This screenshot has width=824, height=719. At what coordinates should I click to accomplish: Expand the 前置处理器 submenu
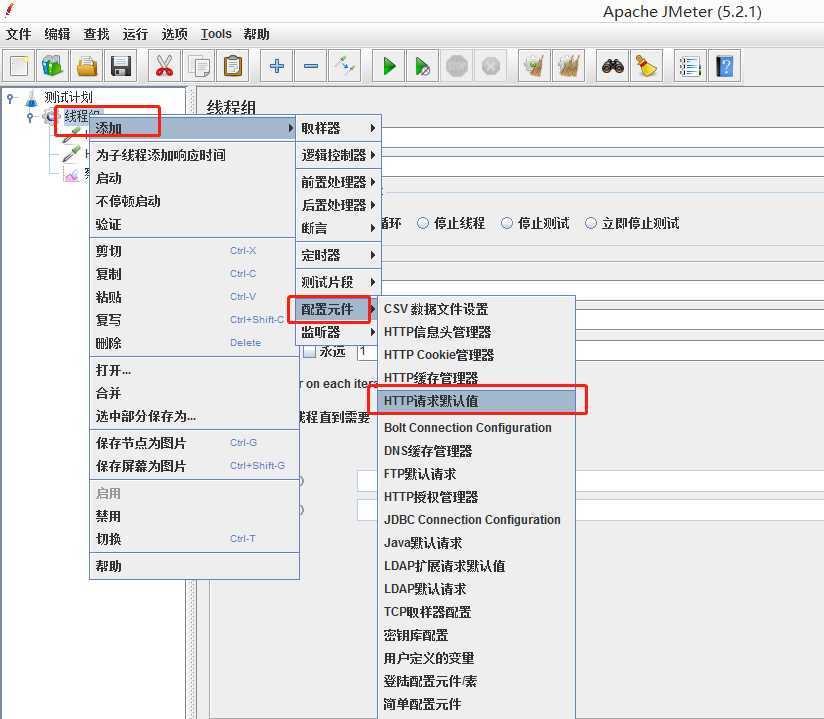click(x=338, y=182)
